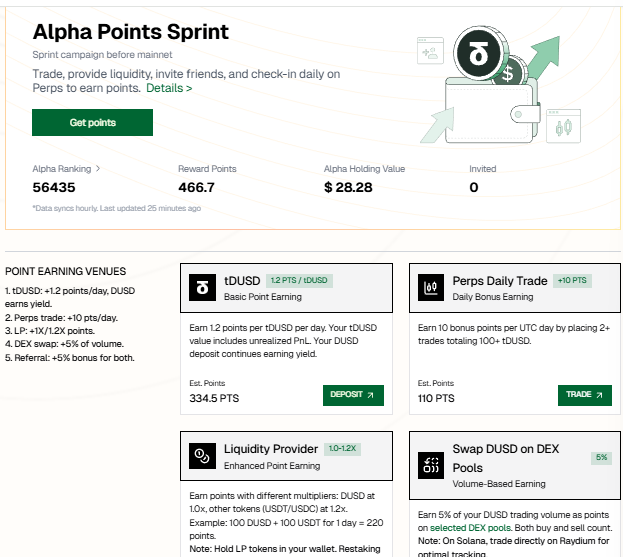
Task: Click the Reward Points value 466.7
Action: tap(196, 187)
